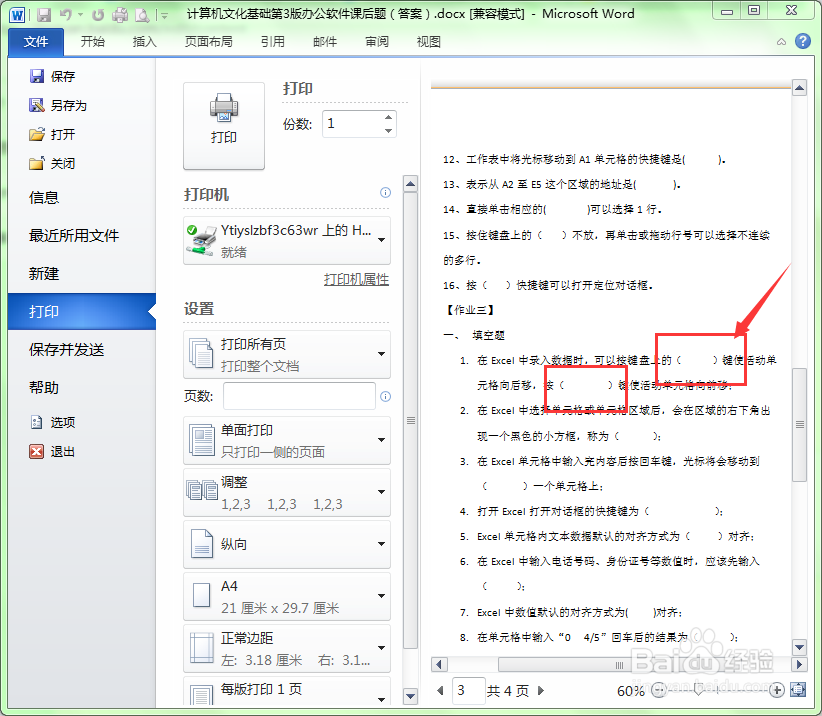Switch to the 视图 tab

point(428,41)
